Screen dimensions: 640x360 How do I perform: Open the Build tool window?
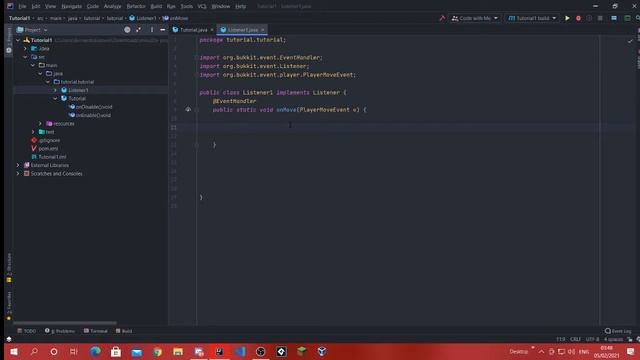coord(124,331)
